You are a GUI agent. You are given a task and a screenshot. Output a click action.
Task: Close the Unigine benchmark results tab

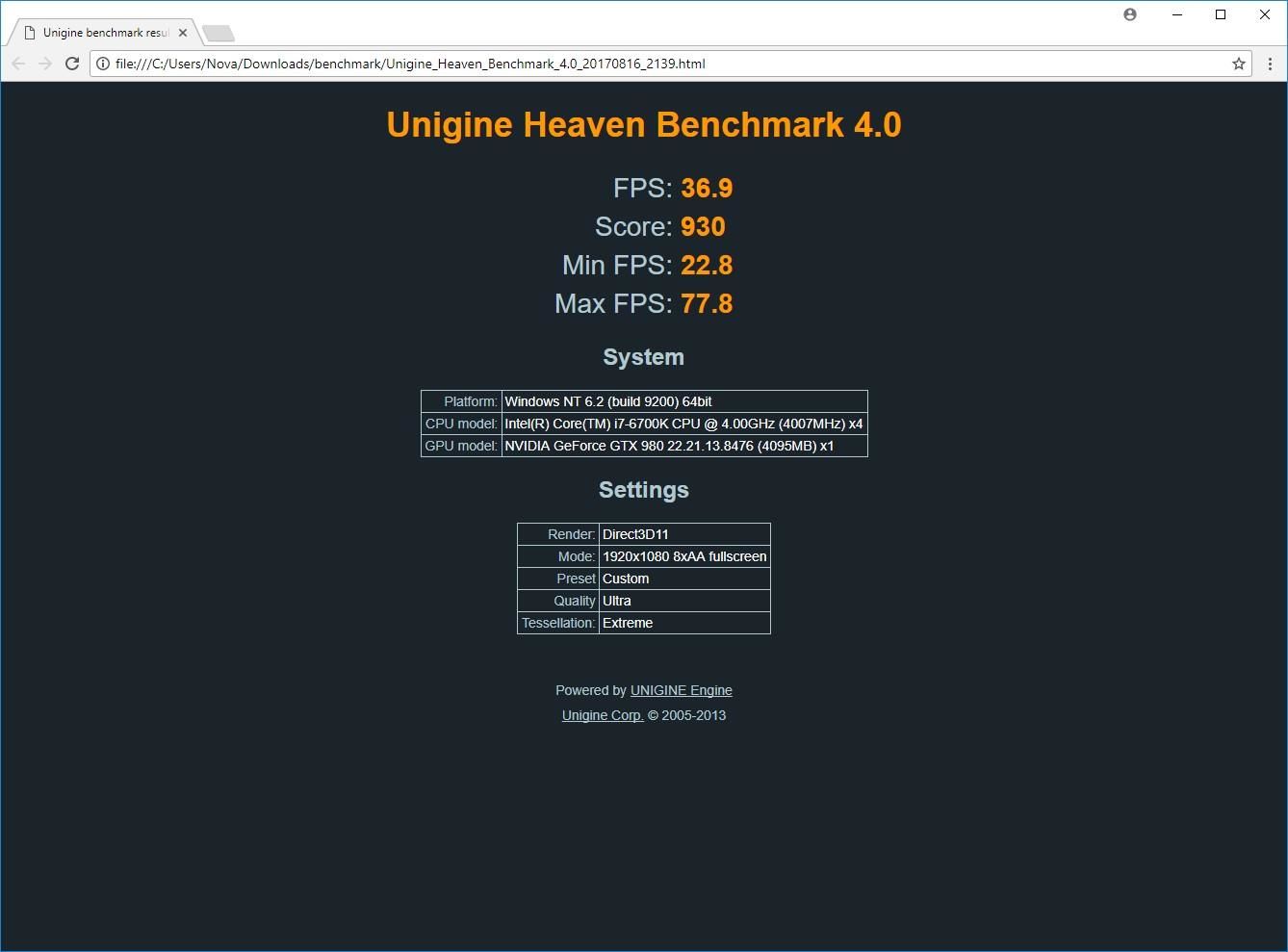[x=183, y=33]
